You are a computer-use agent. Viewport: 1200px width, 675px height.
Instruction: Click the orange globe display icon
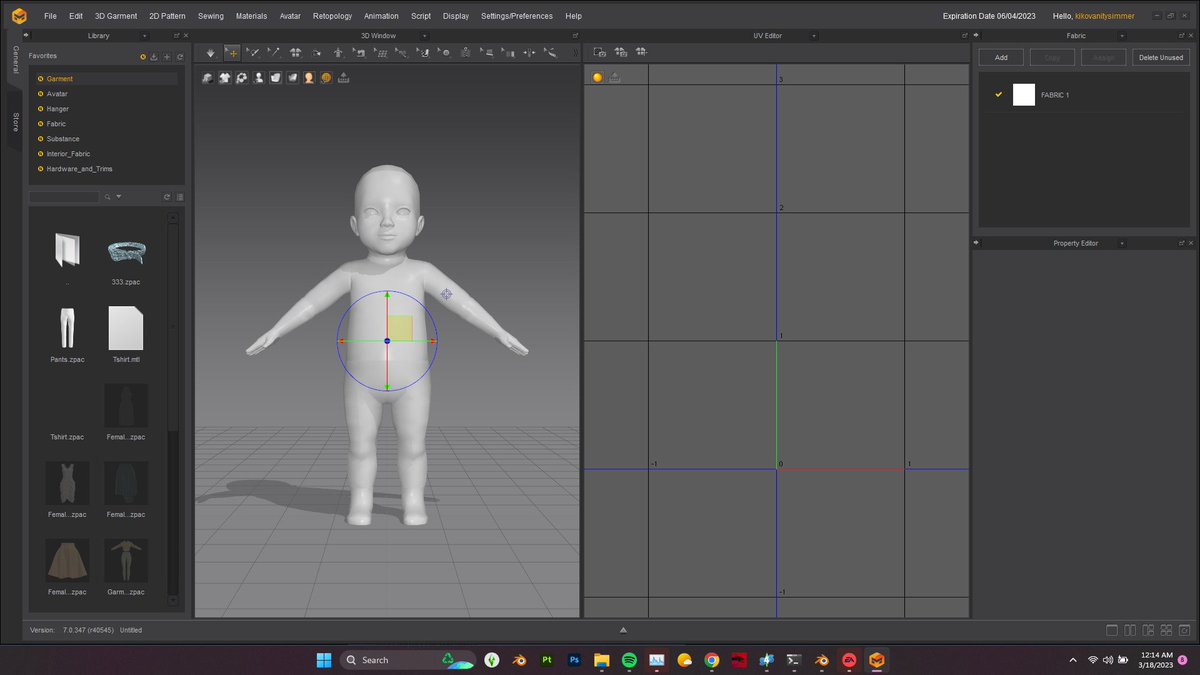(x=326, y=77)
